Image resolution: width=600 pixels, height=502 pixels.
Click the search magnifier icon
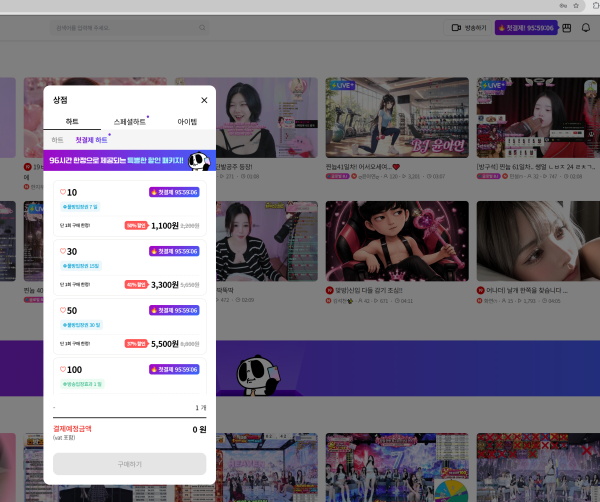(x=202, y=28)
